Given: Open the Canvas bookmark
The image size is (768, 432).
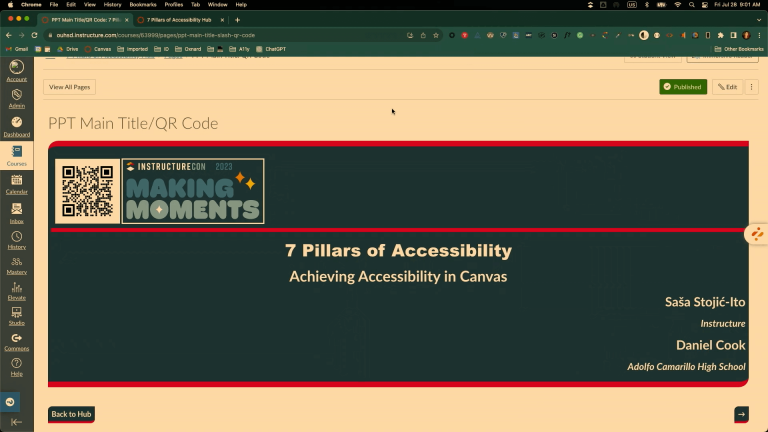Looking at the screenshot, I should pos(98,49).
